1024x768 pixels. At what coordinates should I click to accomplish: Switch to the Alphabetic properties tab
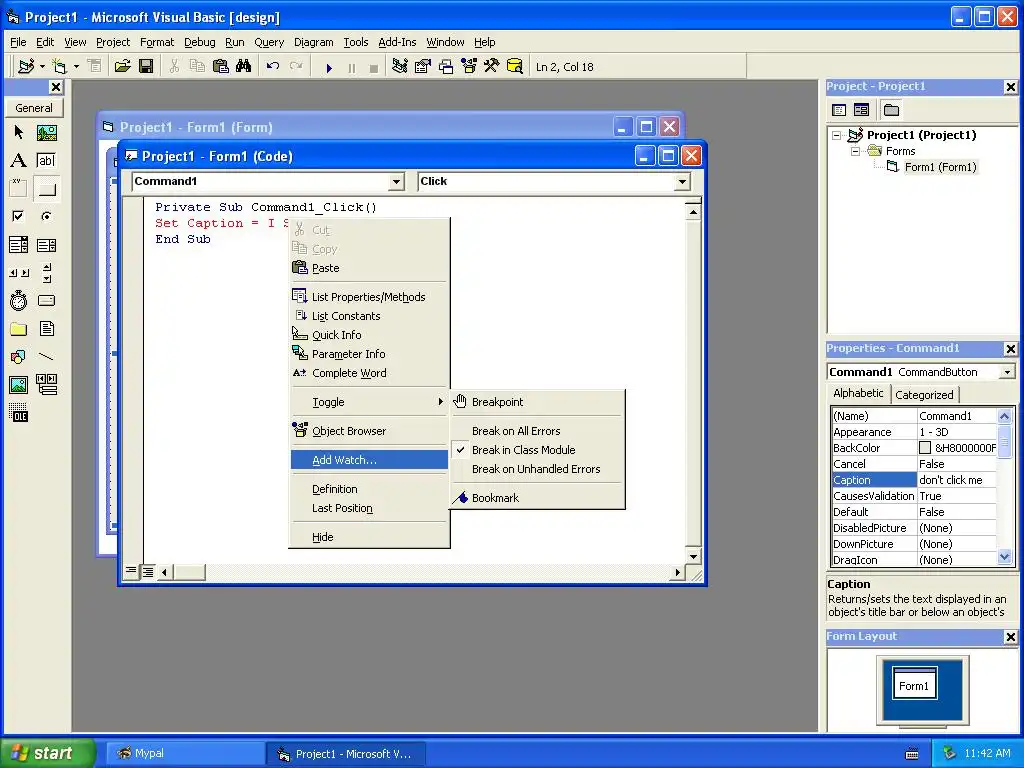click(x=857, y=393)
